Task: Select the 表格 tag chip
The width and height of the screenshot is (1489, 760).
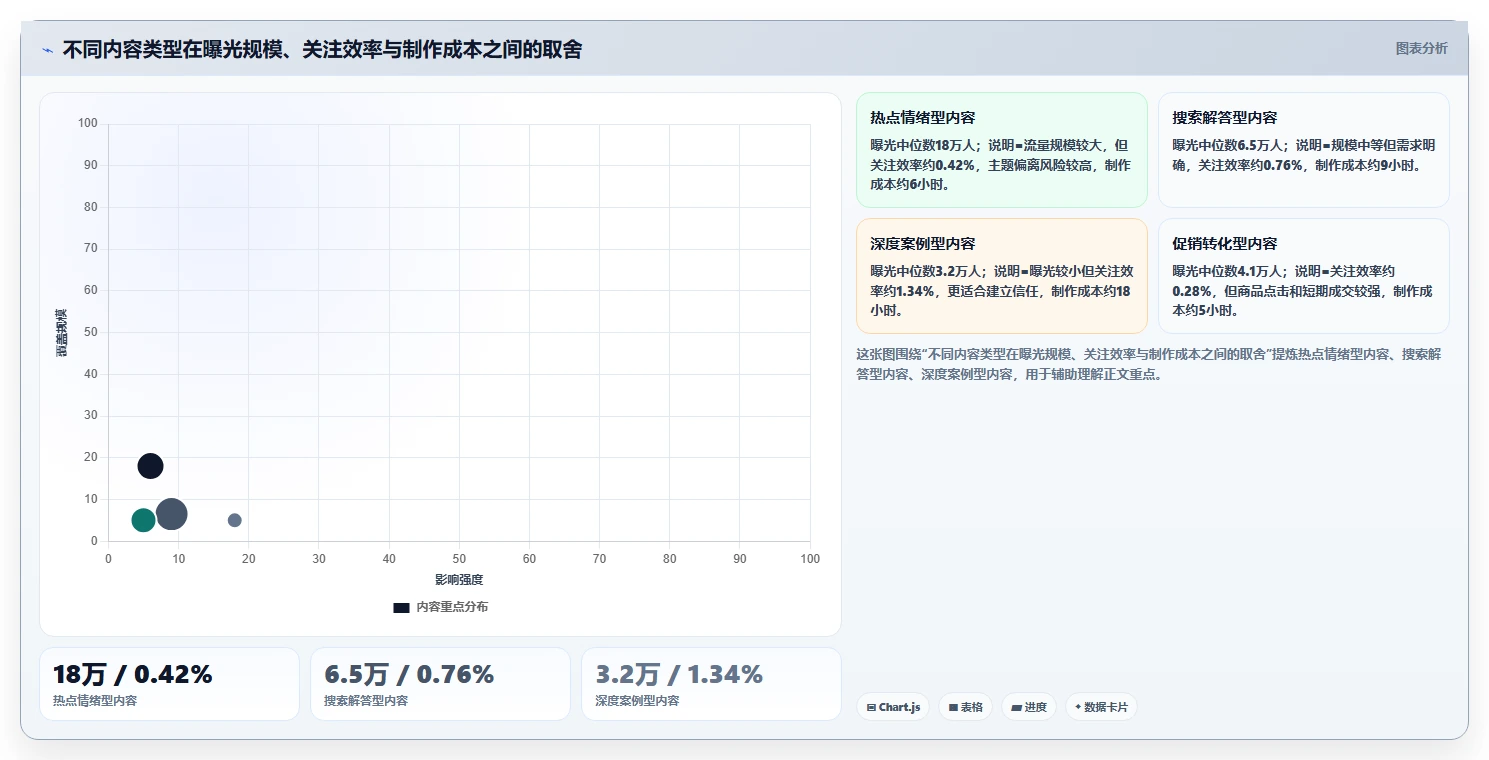Action: pos(965,707)
